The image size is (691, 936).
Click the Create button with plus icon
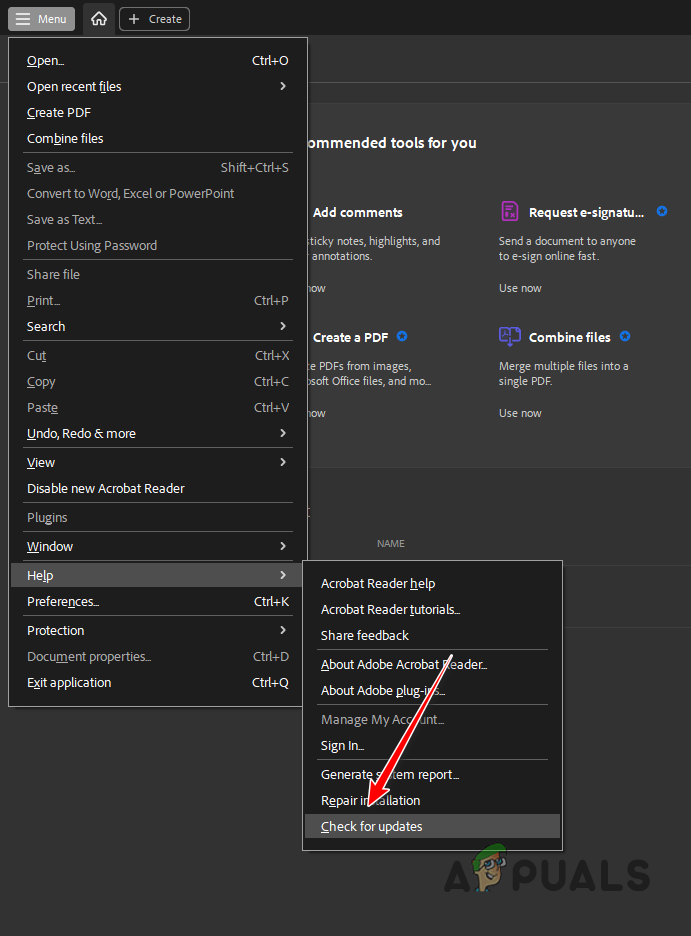155,19
